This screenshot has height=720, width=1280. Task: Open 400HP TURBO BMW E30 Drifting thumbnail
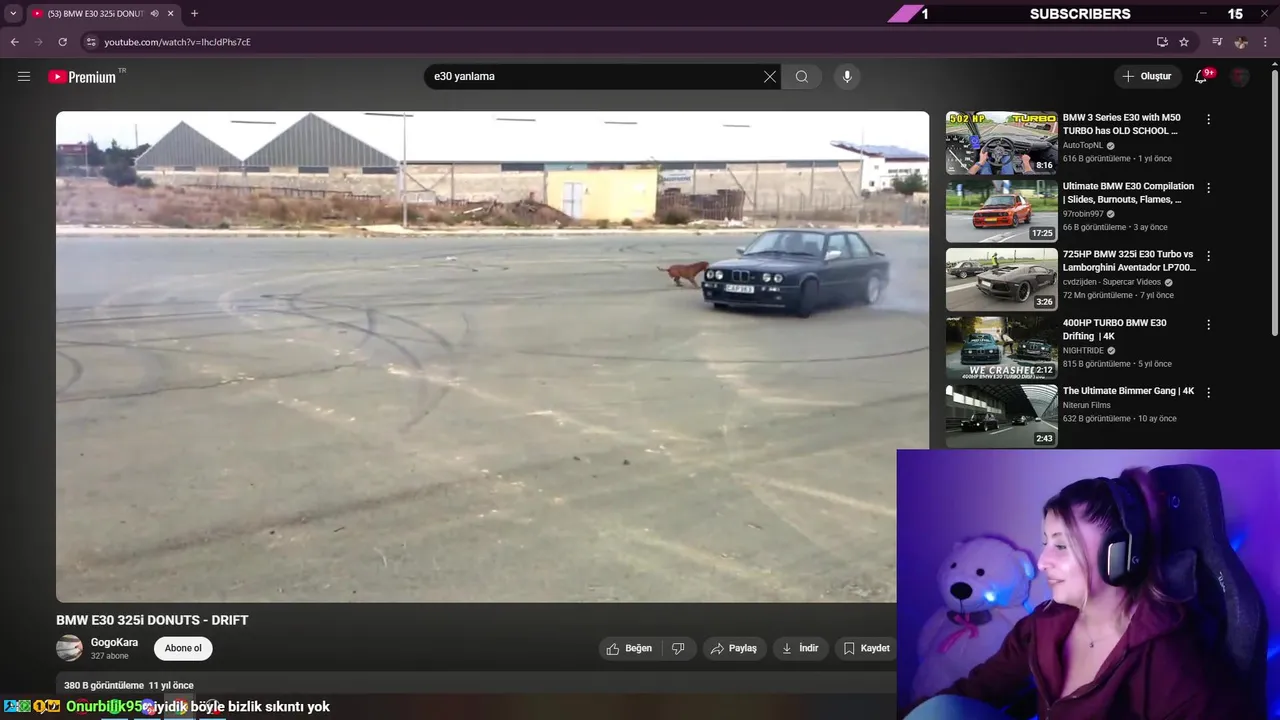(1001, 347)
